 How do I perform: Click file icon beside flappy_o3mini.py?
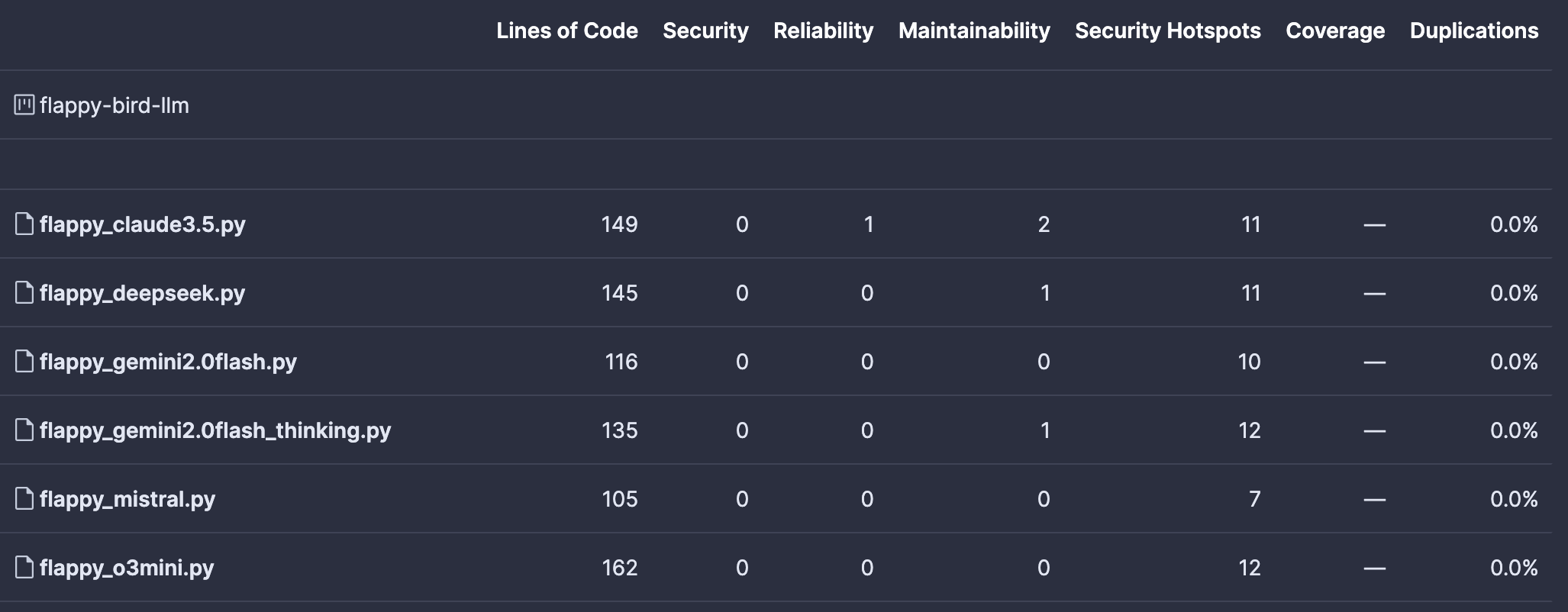pyautogui.click(x=24, y=568)
